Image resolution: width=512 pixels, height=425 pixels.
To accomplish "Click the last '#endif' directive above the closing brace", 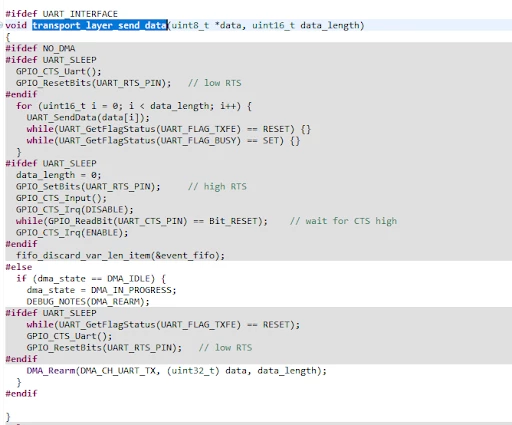I will (21, 394).
